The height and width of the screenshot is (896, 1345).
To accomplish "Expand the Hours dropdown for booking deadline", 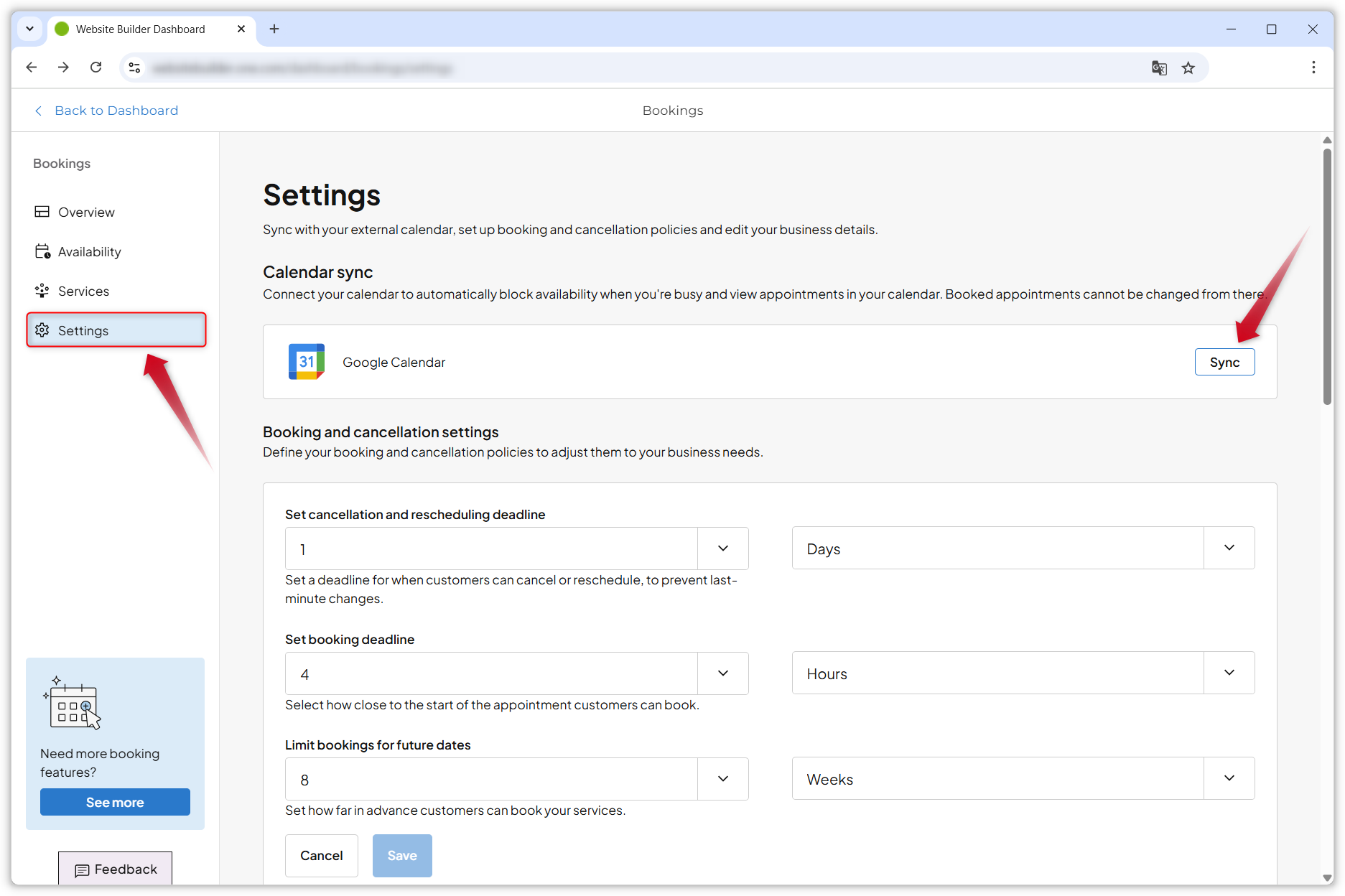I will (1229, 673).
